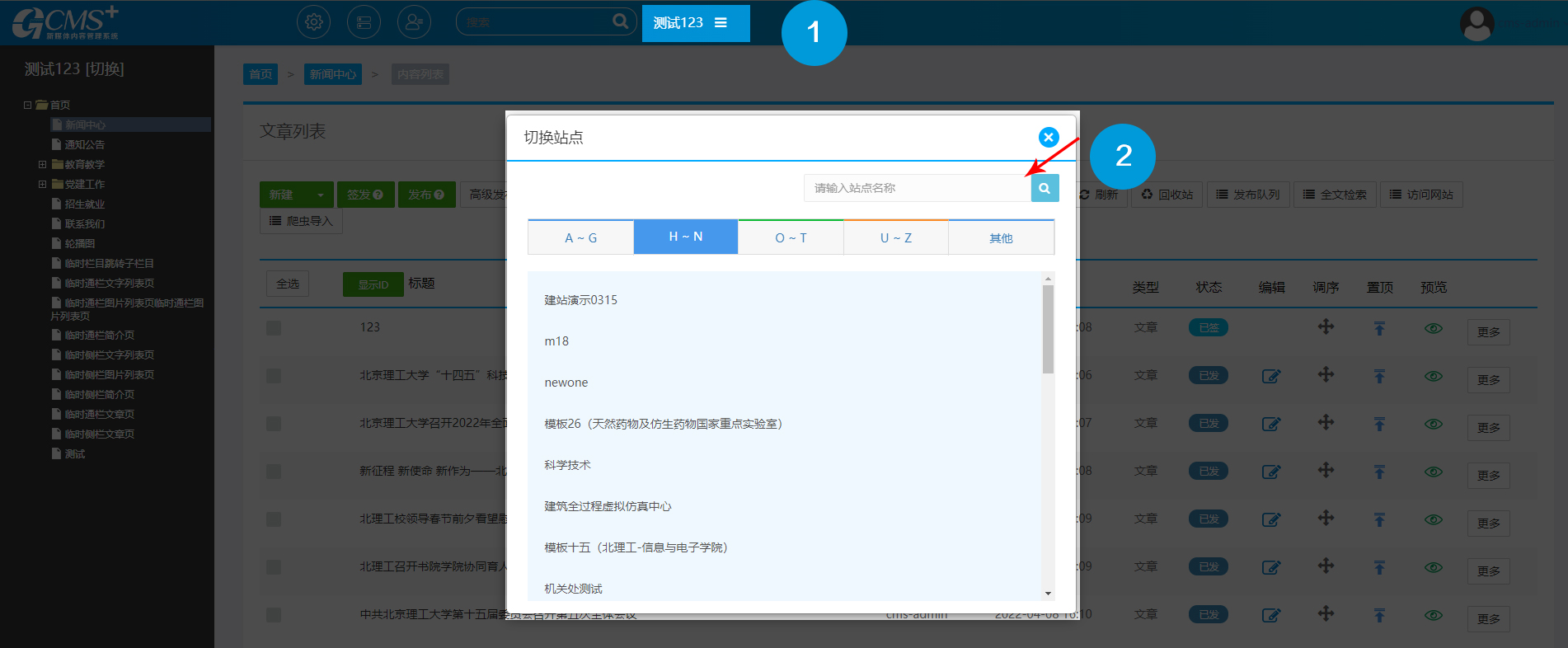The image size is (1568, 648).
Task: Preview the first article with eye icon
Action: (x=1434, y=328)
